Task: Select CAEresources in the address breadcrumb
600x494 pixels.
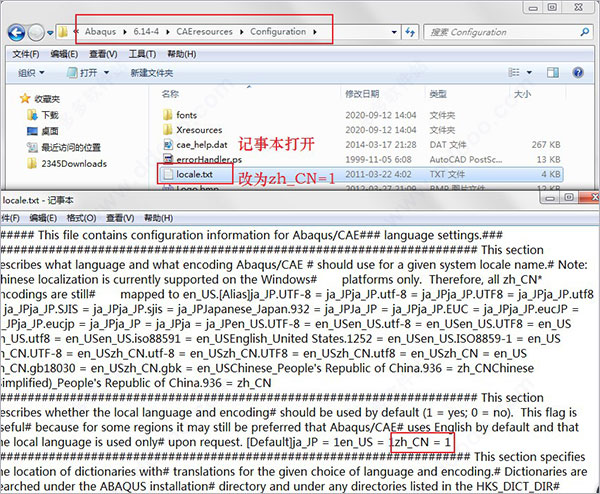Action: tap(204, 32)
